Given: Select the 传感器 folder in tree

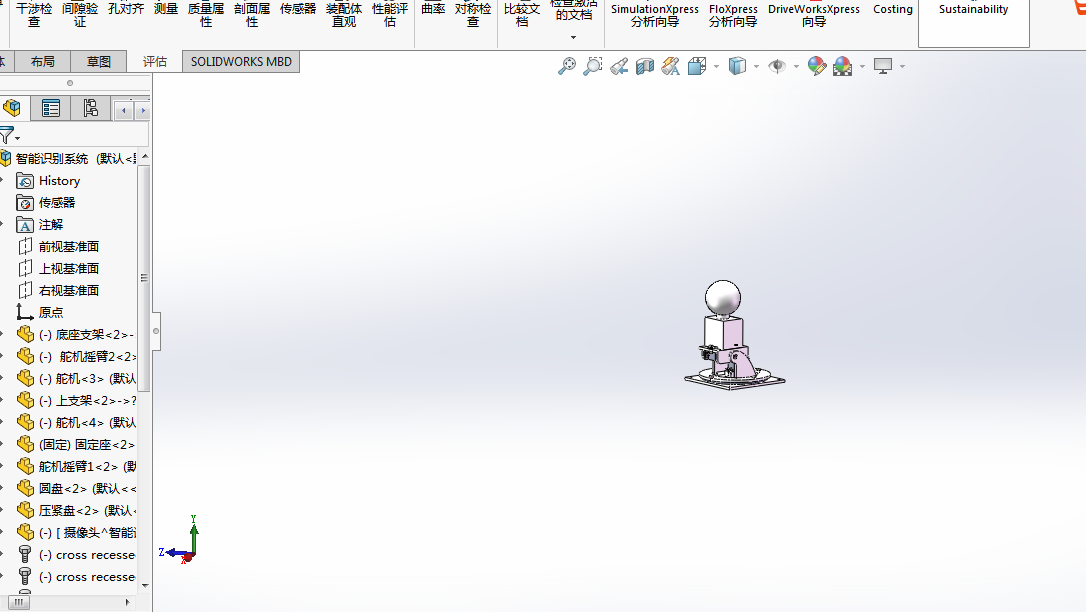Looking at the screenshot, I should [x=46, y=203].
